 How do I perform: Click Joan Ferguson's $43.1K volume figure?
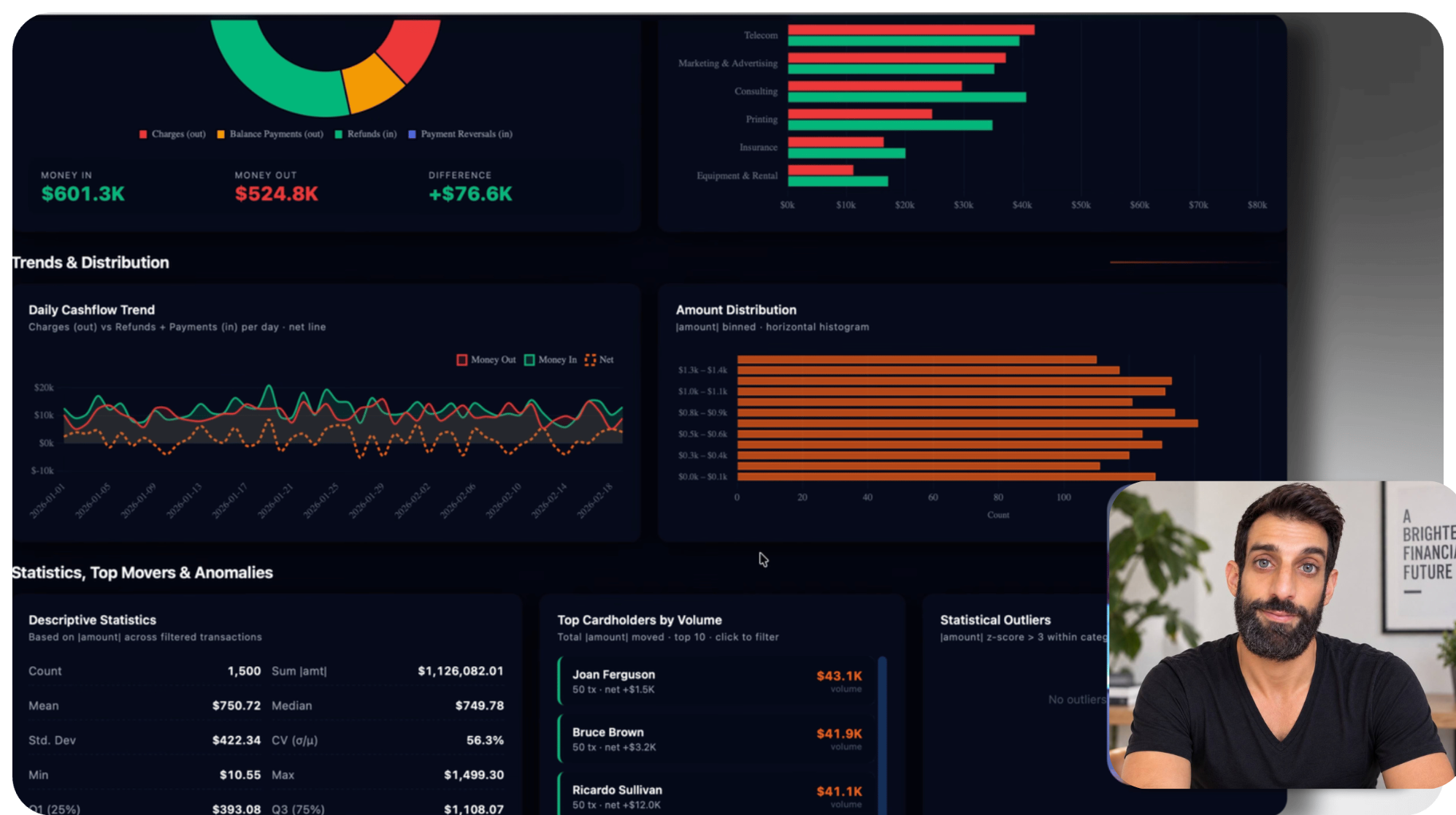coord(839,676)
